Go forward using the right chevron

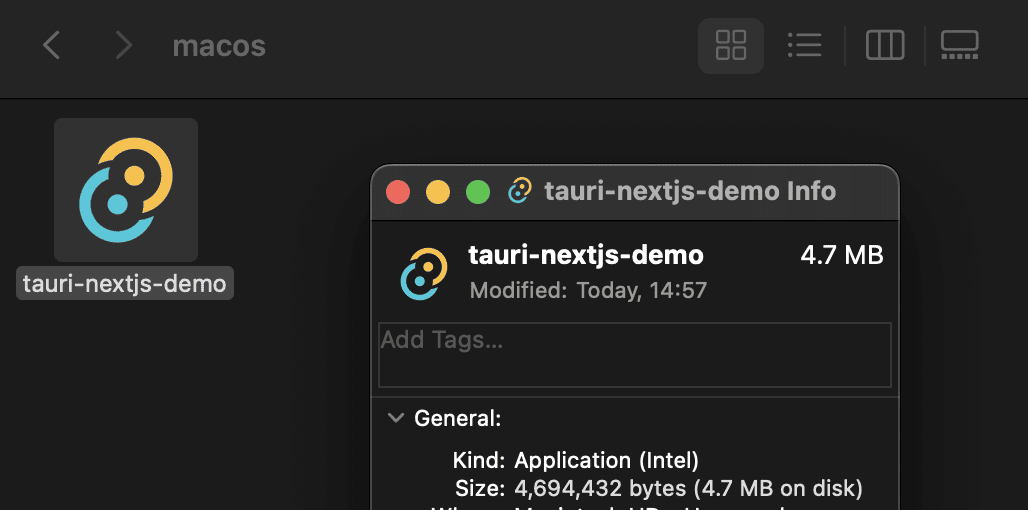(x=123, y=45)
